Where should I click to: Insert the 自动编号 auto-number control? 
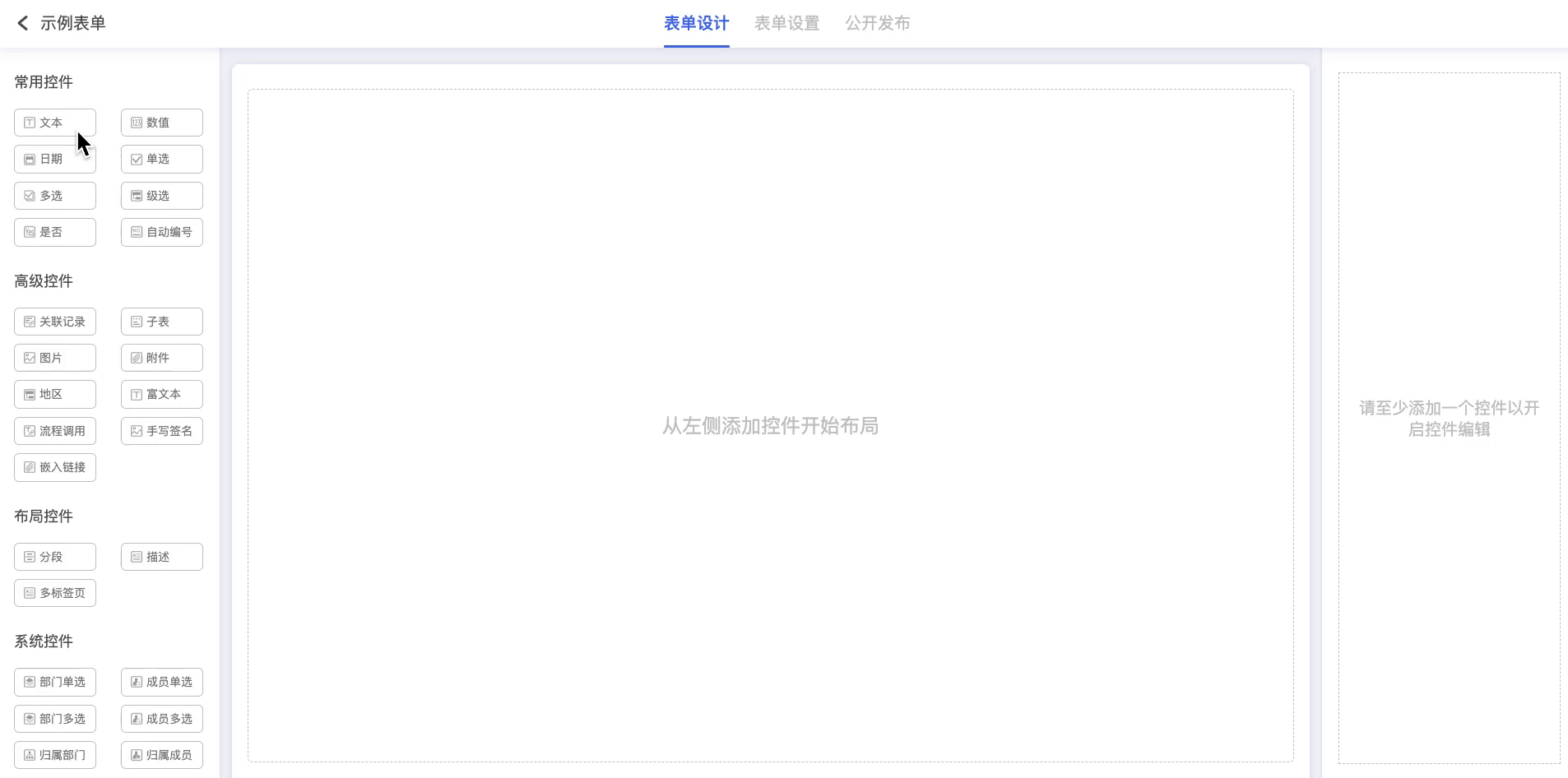(161, 233)
